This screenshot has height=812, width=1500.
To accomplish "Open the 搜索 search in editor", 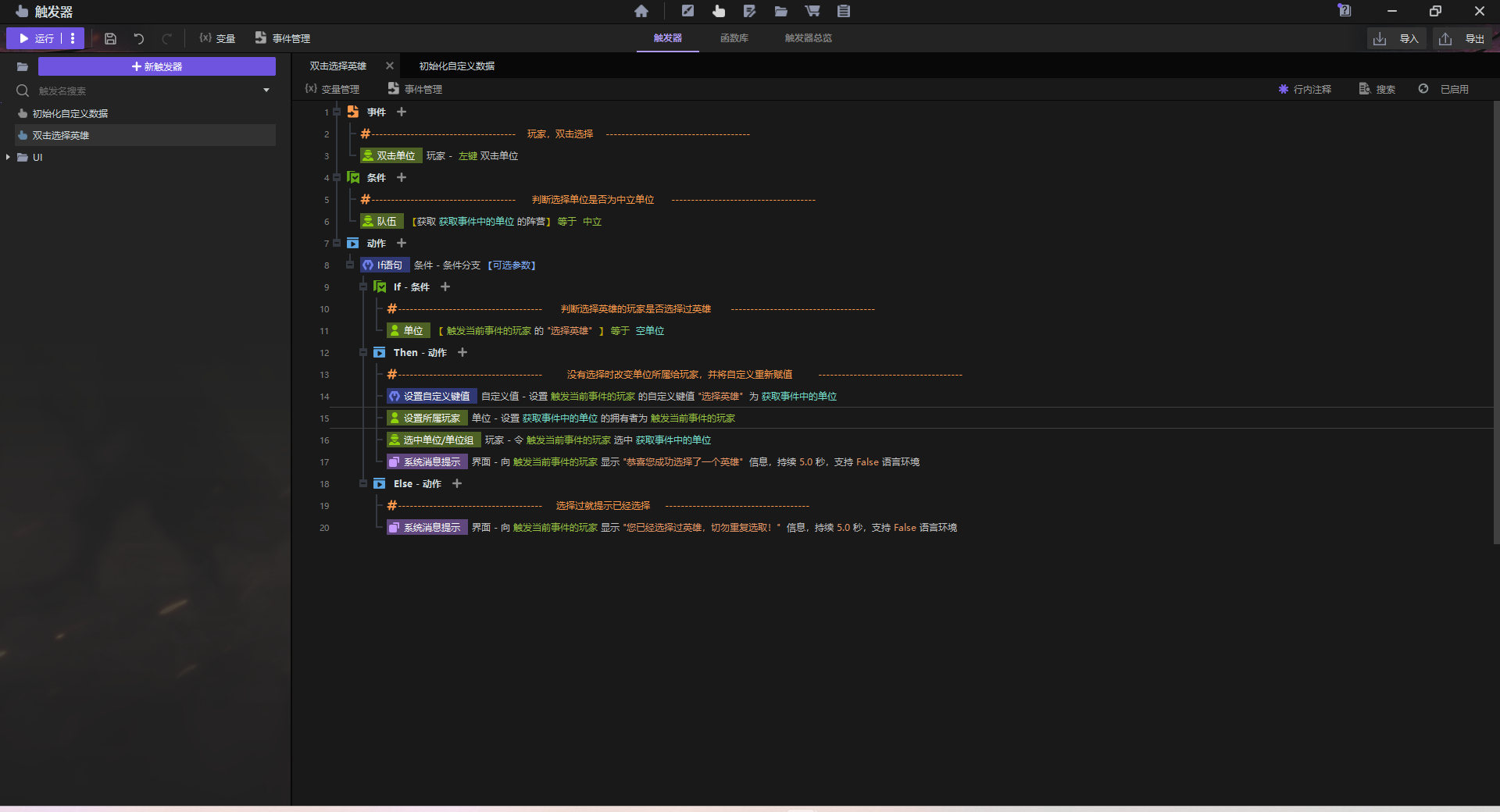I will (x=1377, y=89).
